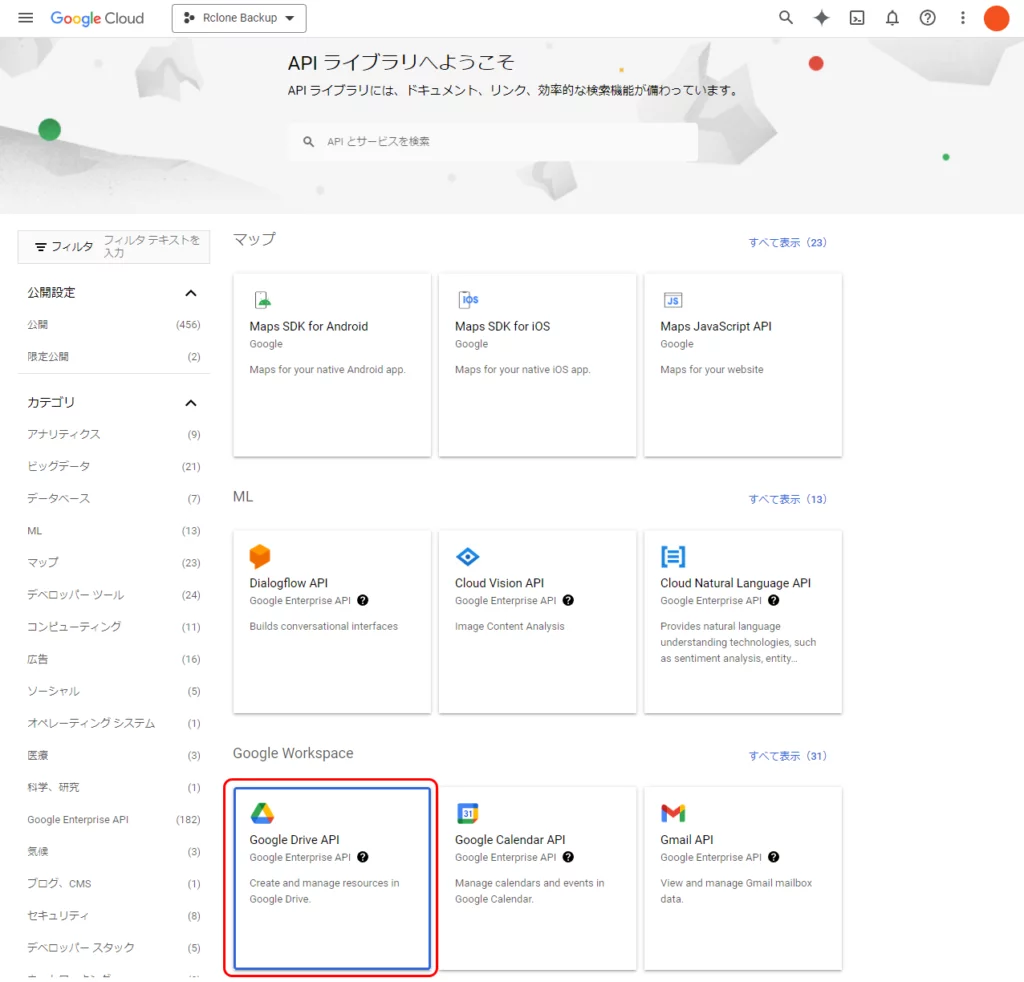Open the Maps SDK for Android card
The image size is (1024, 982).
pyautogui.click(x=332, y=365)
